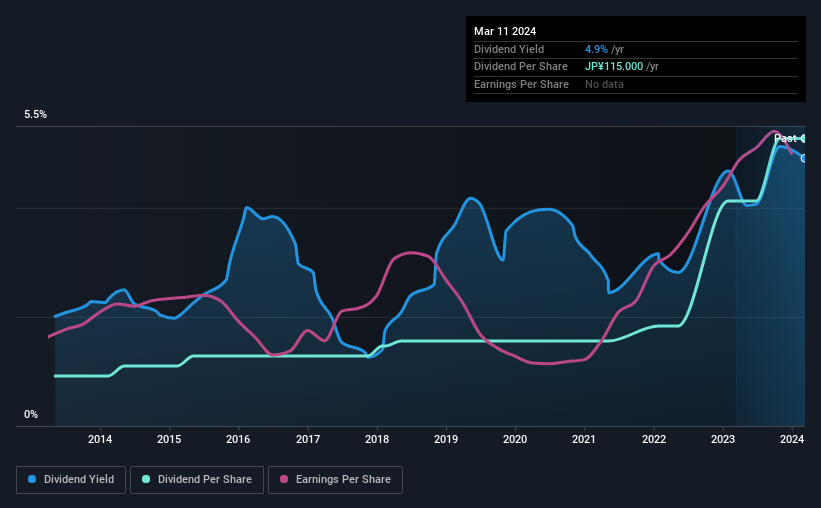Click the 2021 x-axis label
821x508 pixels.
pos(584,439)
